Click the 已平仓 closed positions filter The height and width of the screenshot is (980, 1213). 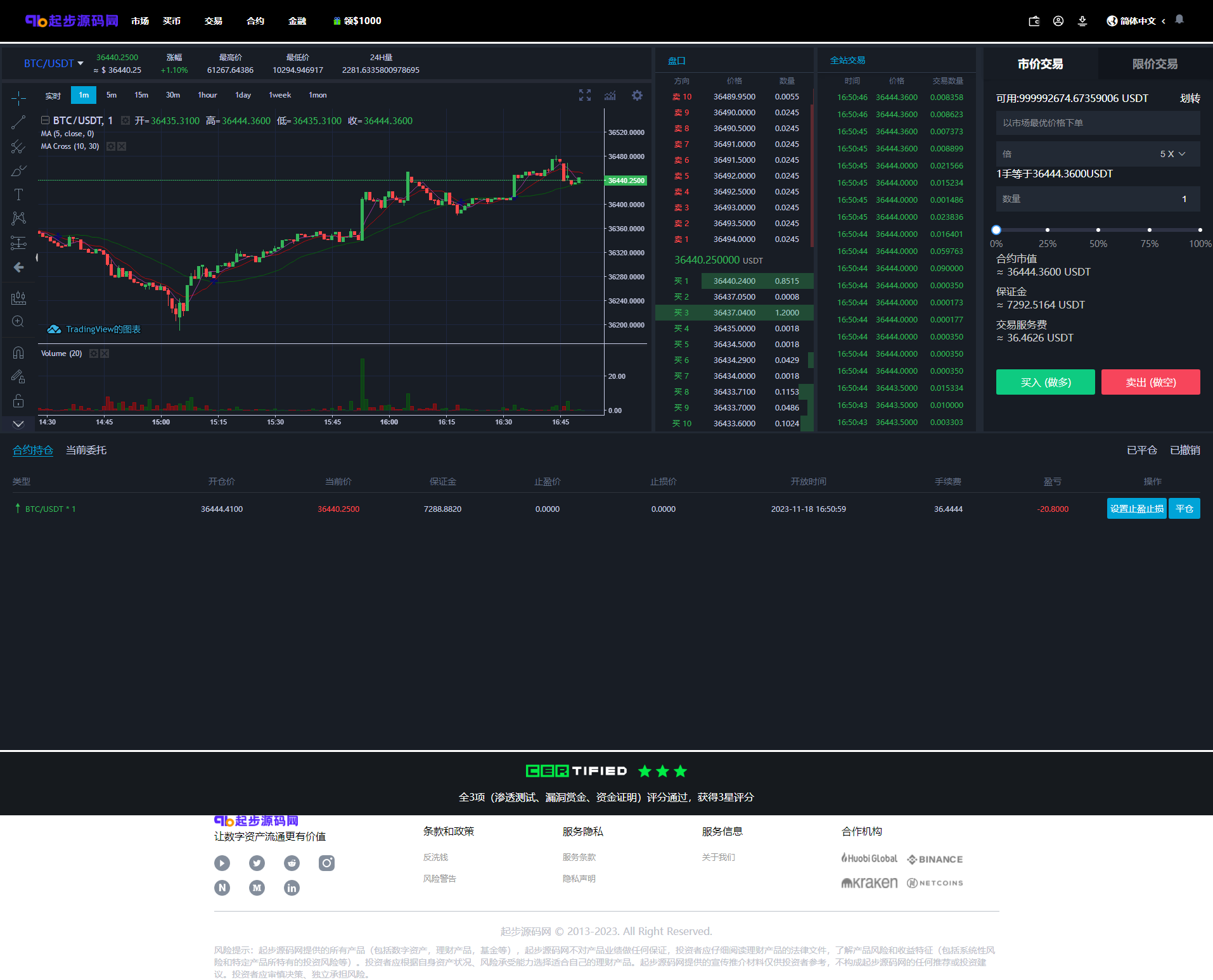point(1142,450)
